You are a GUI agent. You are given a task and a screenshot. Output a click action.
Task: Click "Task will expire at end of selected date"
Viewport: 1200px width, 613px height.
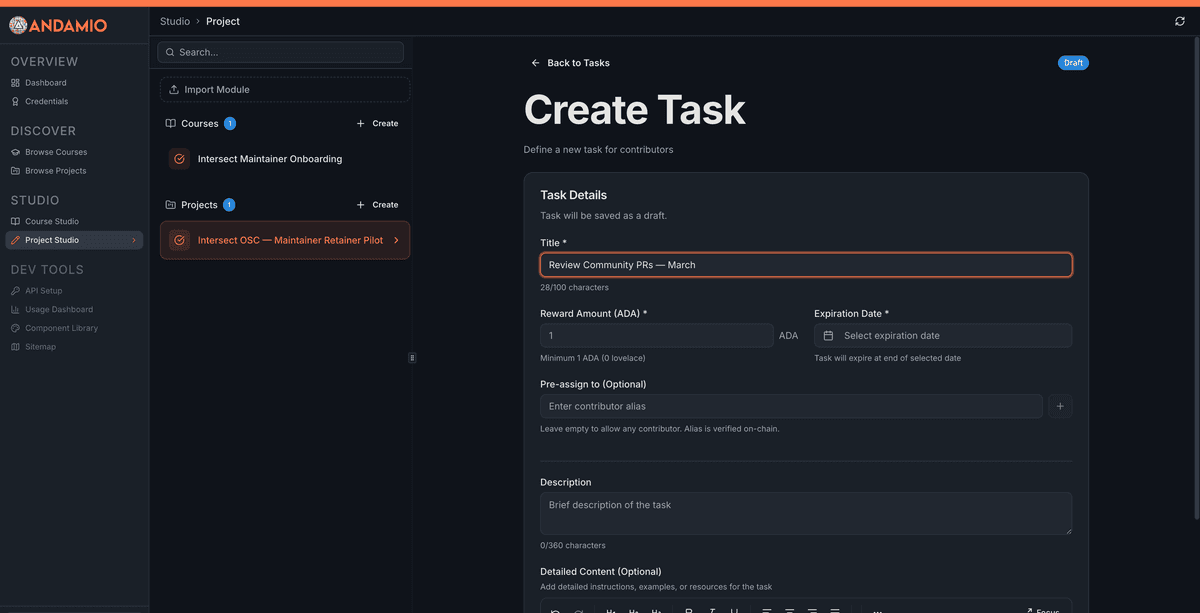pyautogui.click(x=888, y=358)
